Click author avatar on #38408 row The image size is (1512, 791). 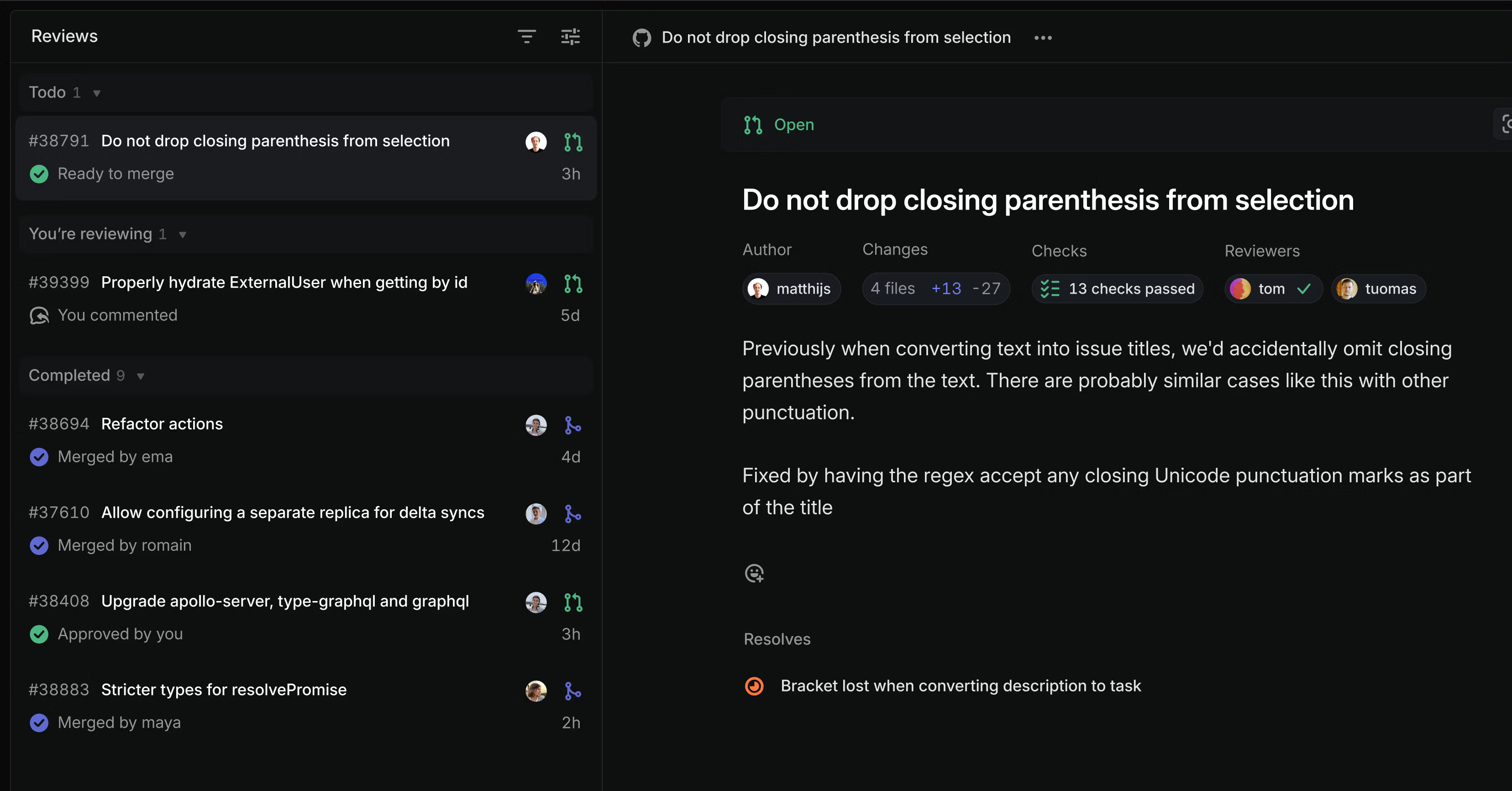[536, 602]
